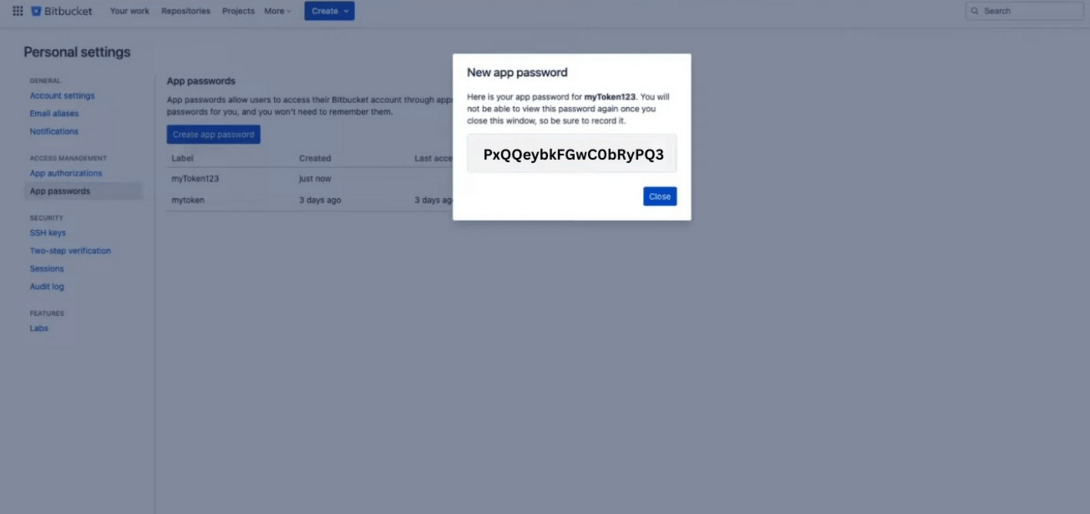Open Email aliases in sidebar

[x=54, y=113]
